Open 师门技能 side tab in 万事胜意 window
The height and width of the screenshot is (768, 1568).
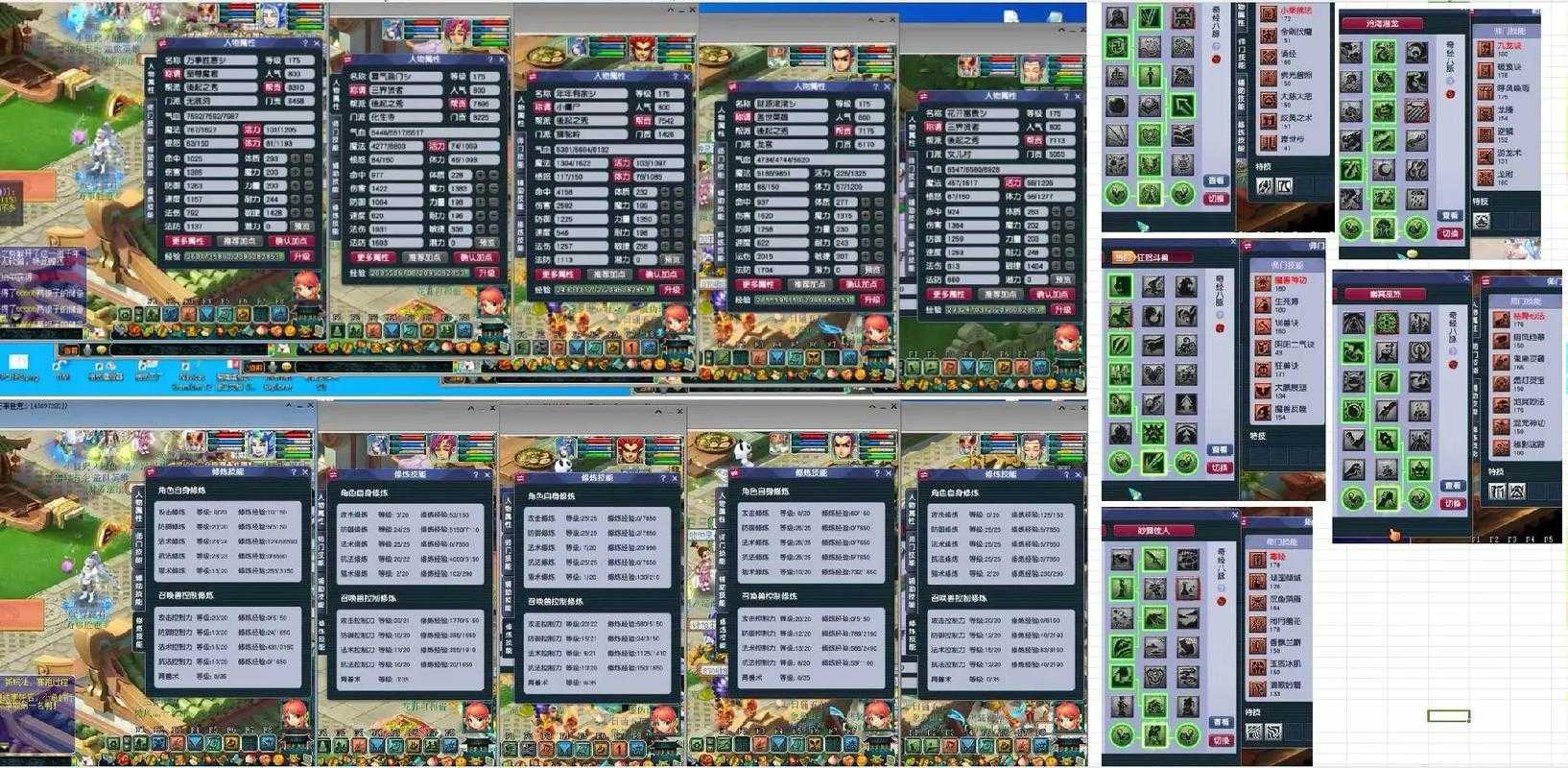point(151,120)
